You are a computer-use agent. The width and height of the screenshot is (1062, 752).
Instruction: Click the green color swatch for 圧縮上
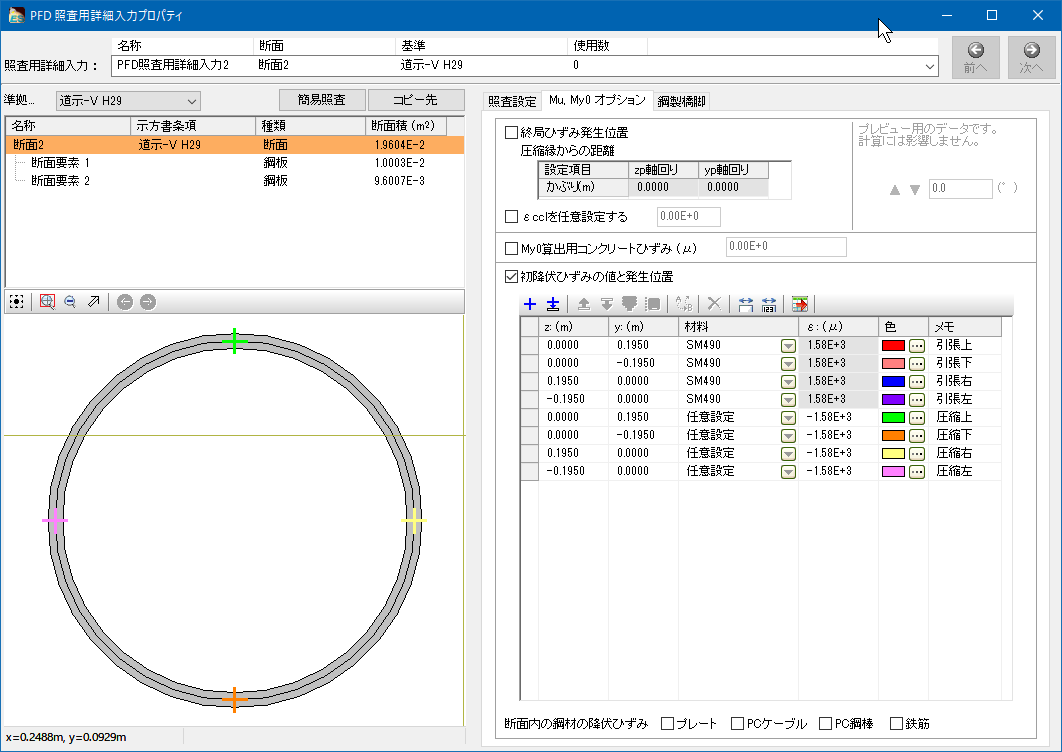point(893,417)
